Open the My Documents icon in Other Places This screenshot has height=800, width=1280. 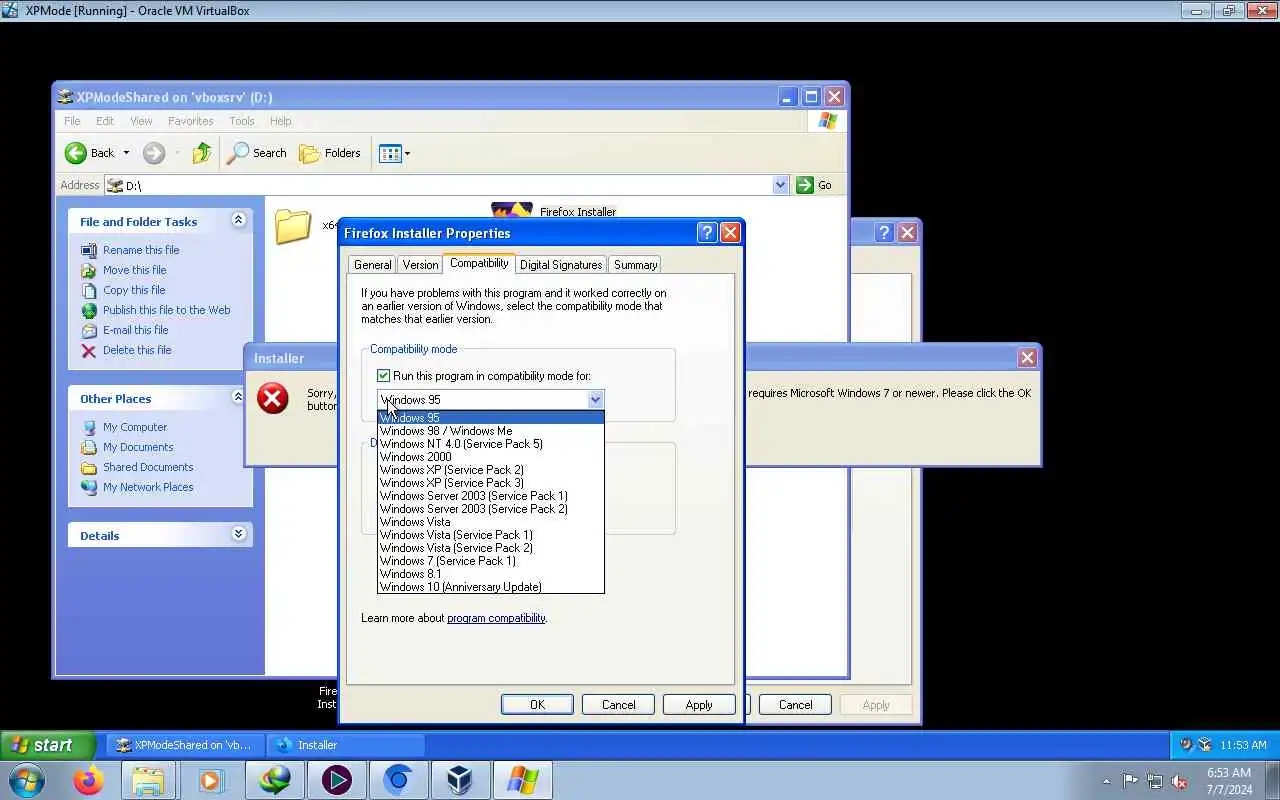[89, 447]
